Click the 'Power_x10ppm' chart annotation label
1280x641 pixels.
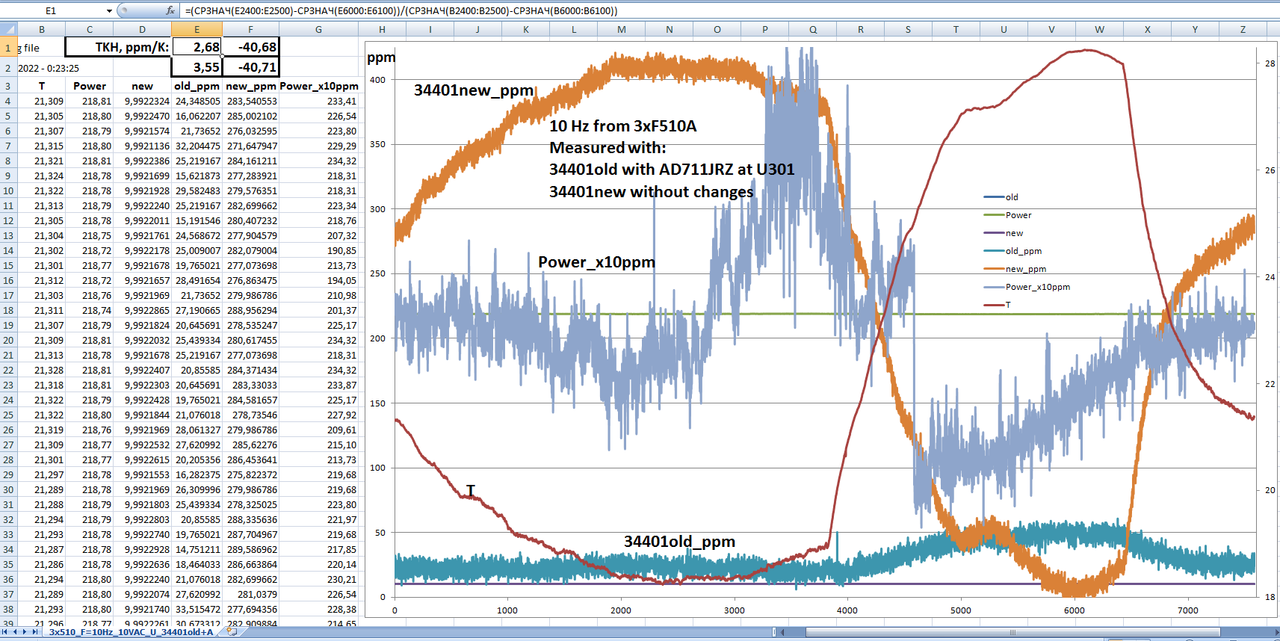pos(597,262)
